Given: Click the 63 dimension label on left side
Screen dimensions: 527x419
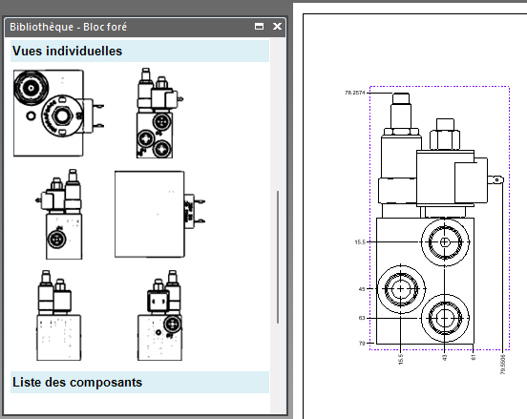Looking at the screenshot, I should (x=362, y=318).
